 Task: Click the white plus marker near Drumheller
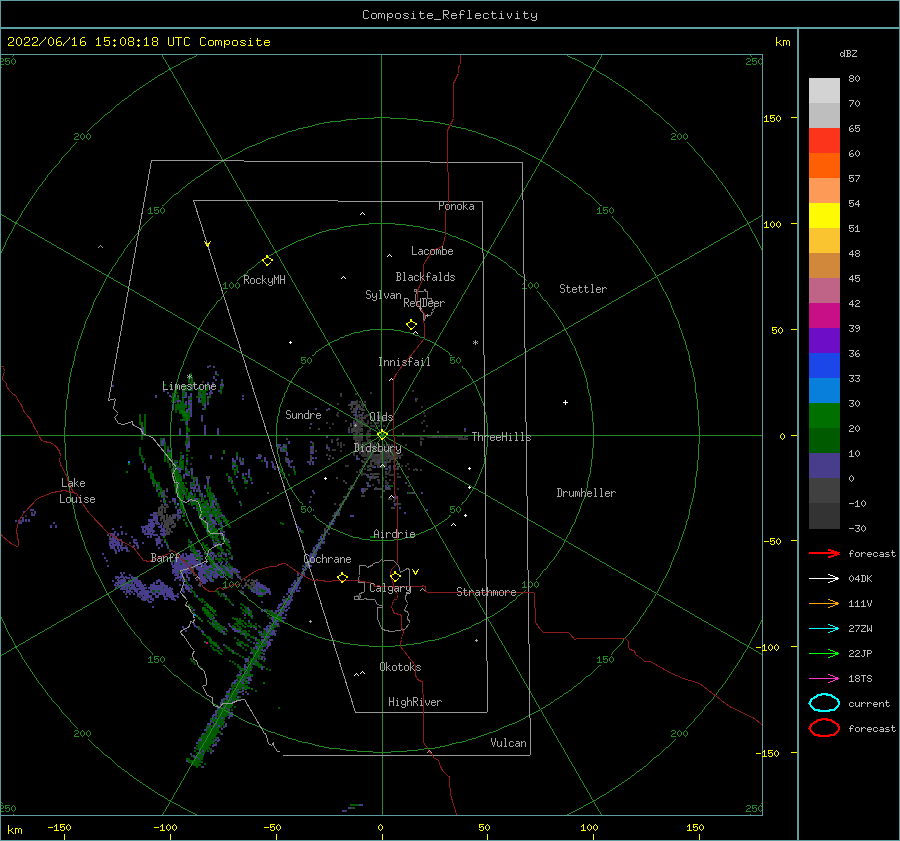coord(565,402)
